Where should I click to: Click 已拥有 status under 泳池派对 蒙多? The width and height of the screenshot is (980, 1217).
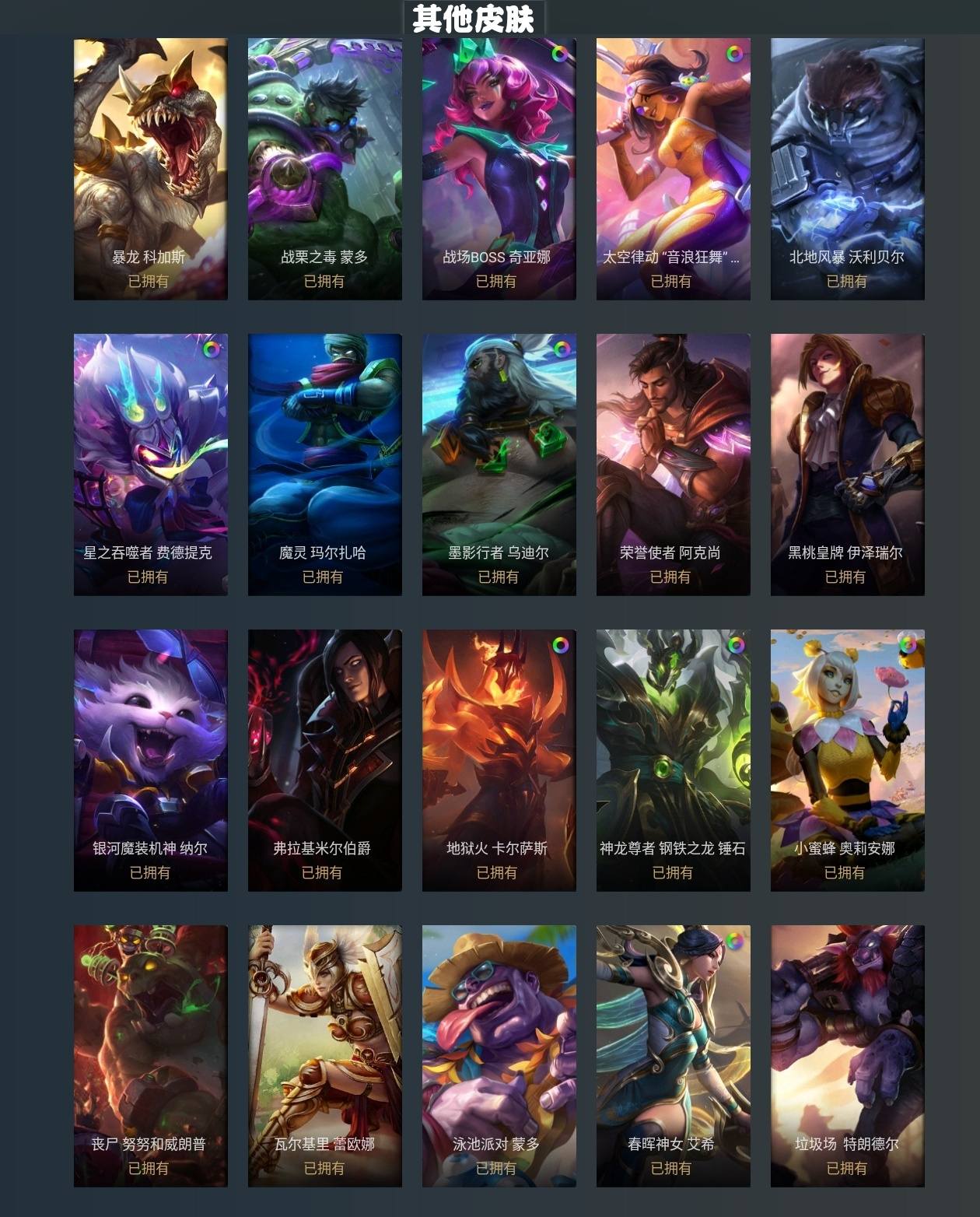pos(496,1168)
